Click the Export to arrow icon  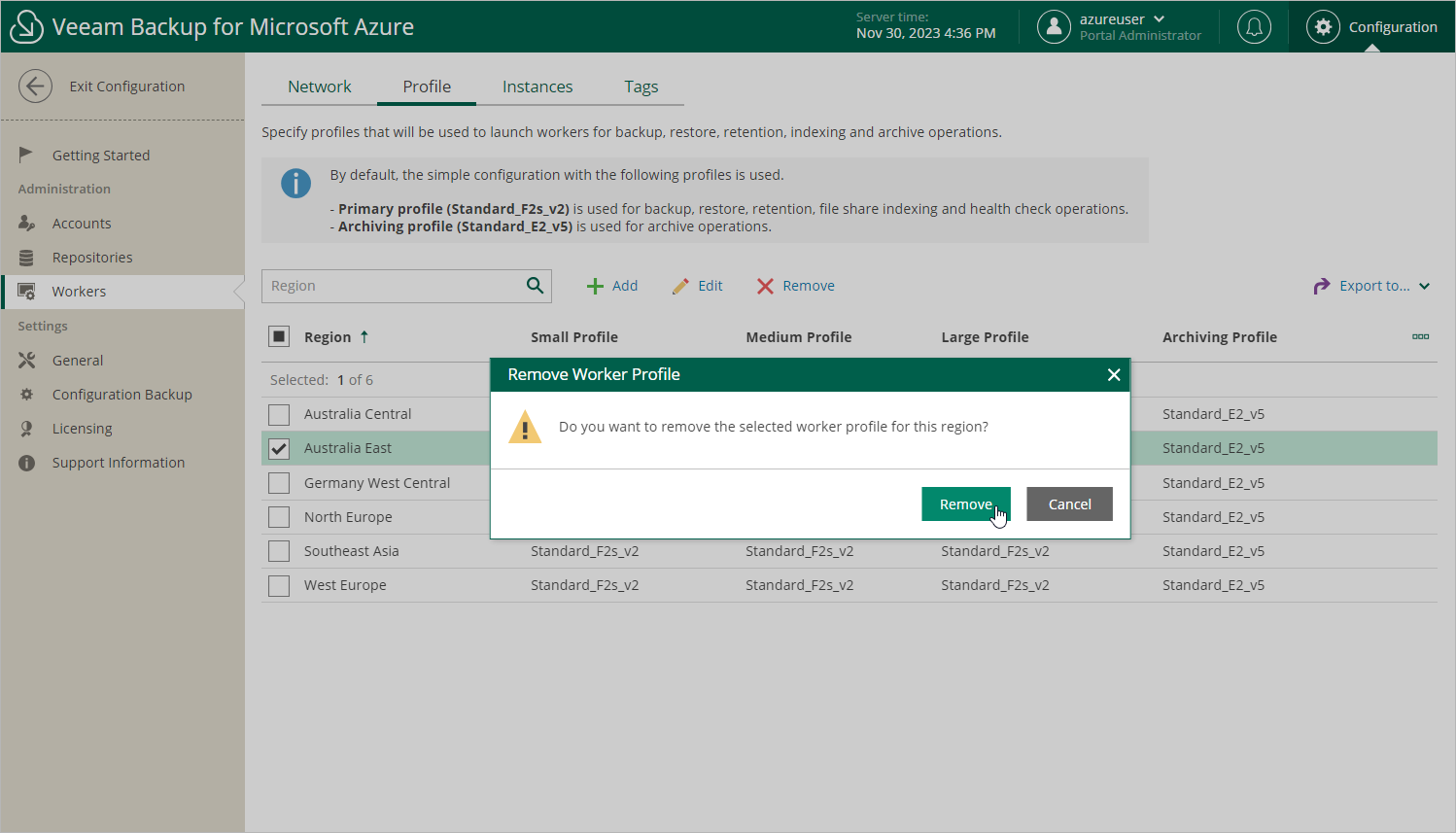[1321, 286]
